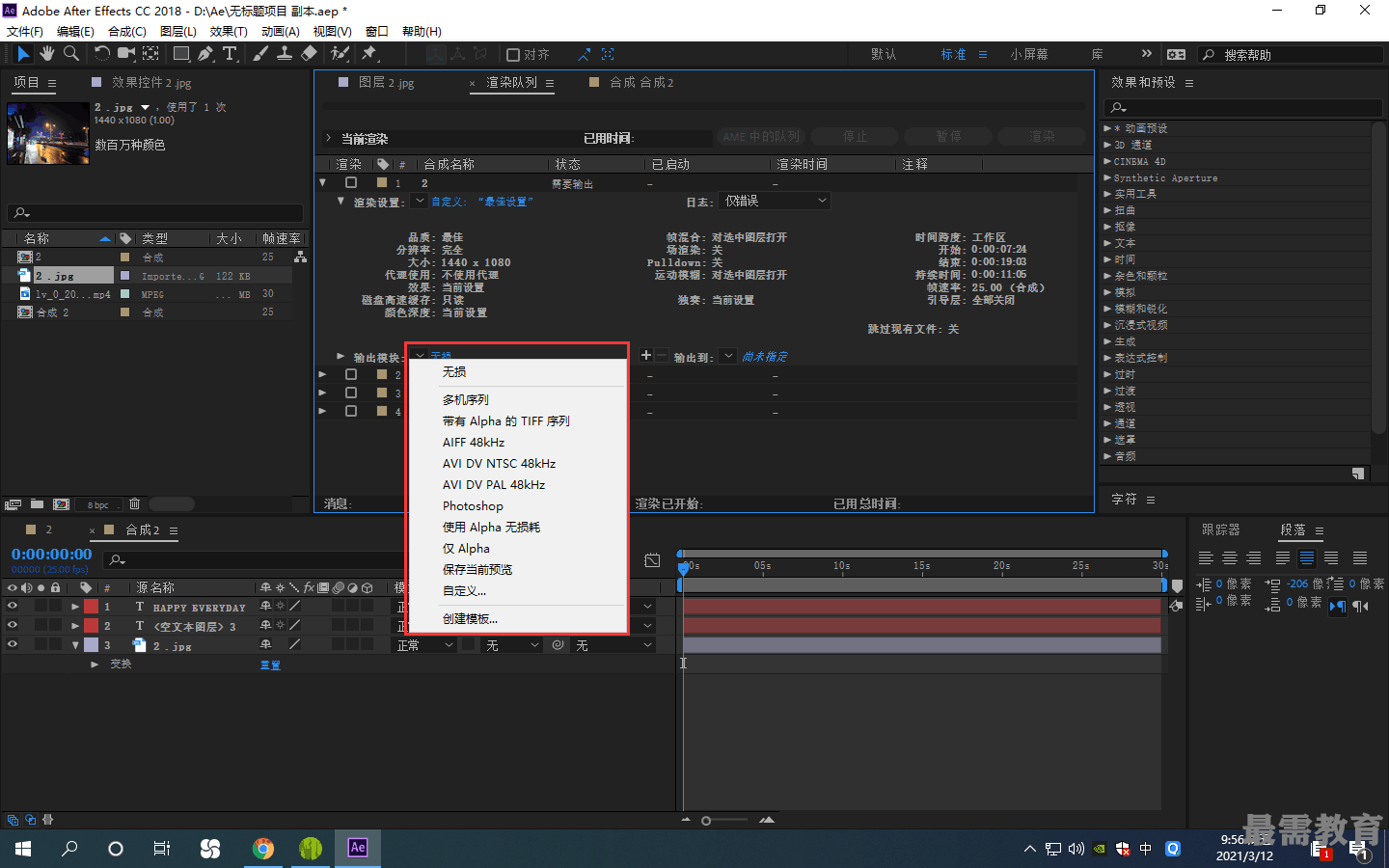This screenshot has height=868, width=1389.
Task: Choose 多机序列 from output module menu
Action: (x=466, y=399)
